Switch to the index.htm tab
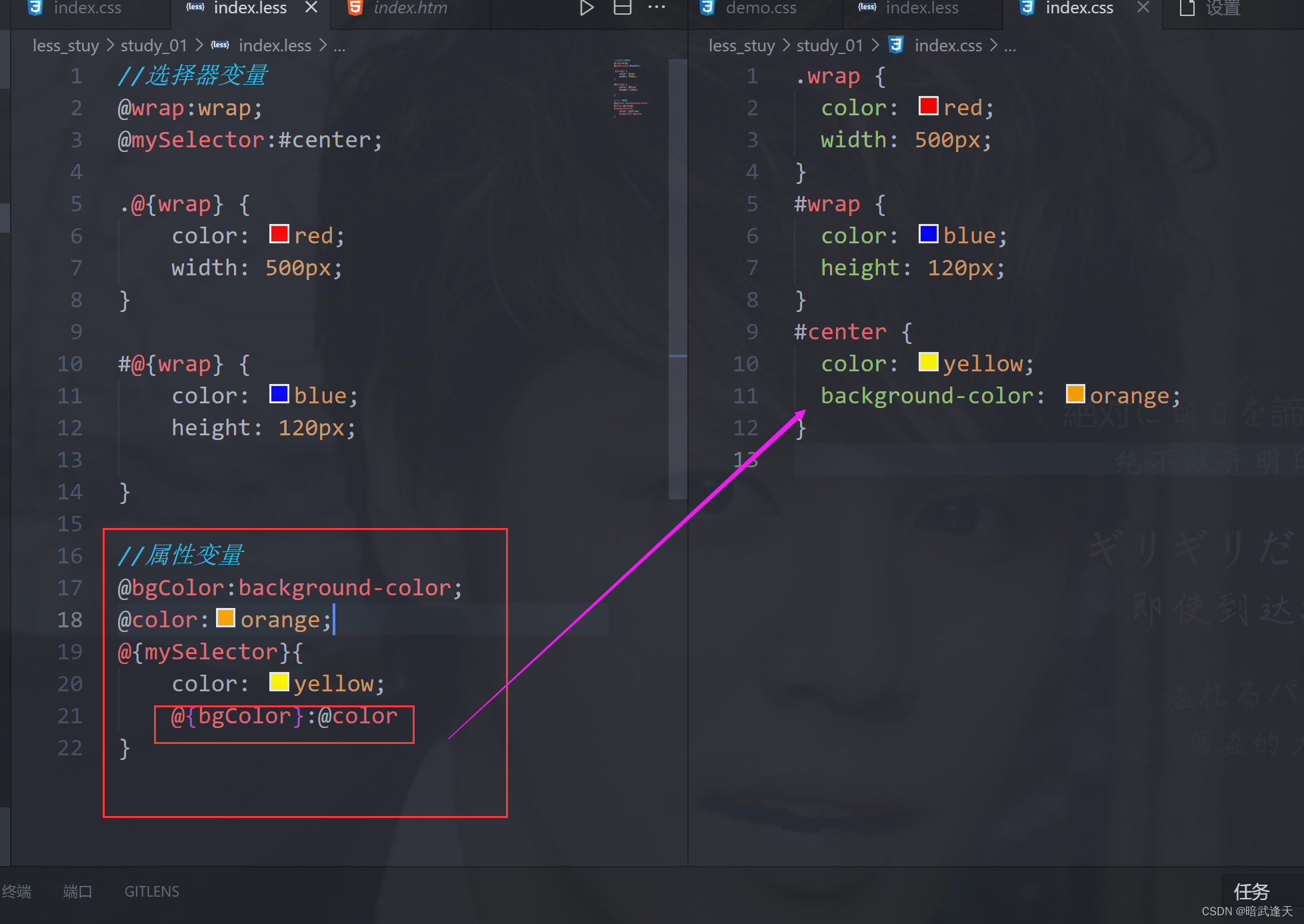 pyautogui.click(x=410, y=8)
